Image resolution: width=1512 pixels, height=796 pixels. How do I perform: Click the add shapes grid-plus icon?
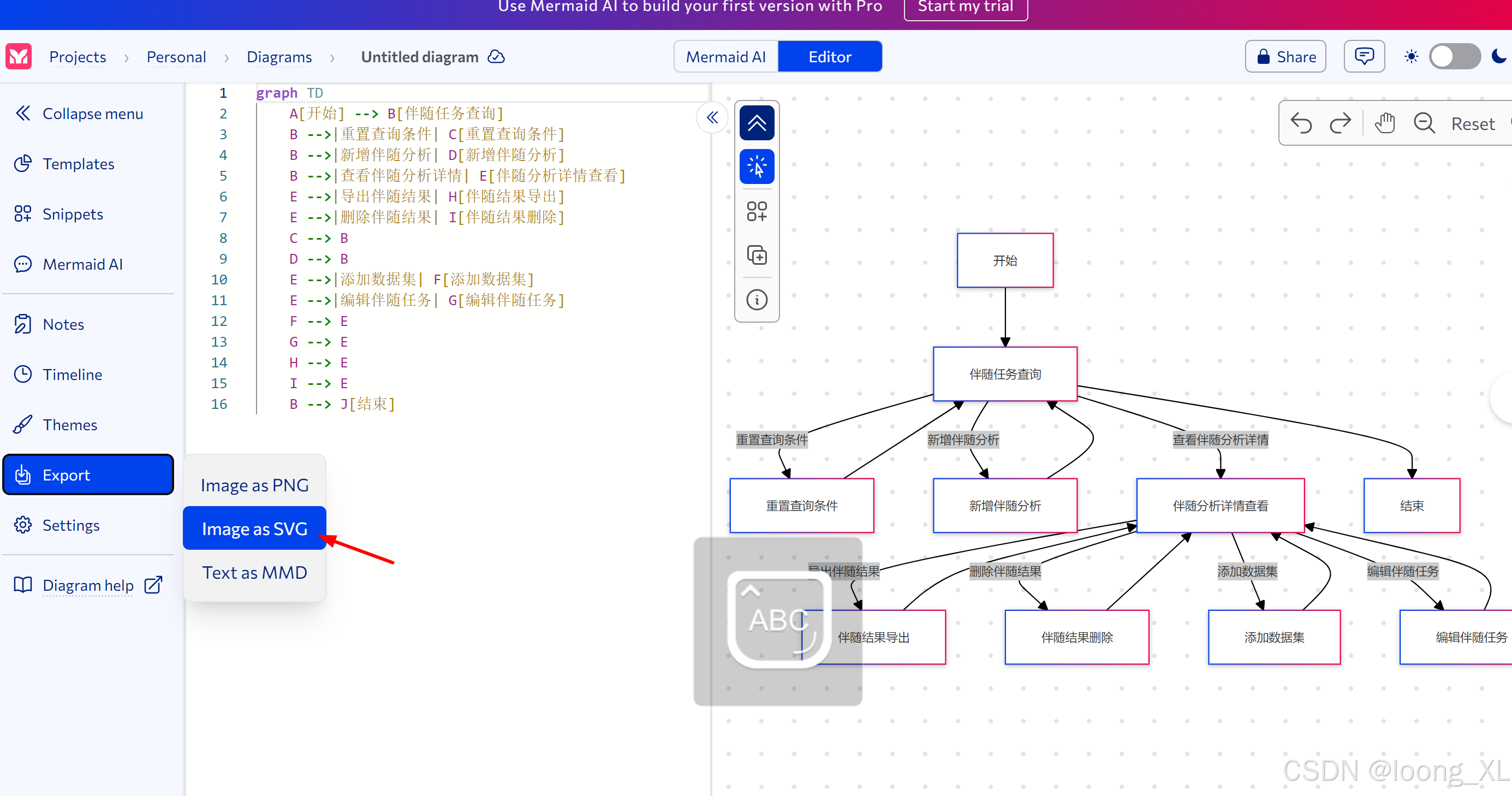(757, 211)
